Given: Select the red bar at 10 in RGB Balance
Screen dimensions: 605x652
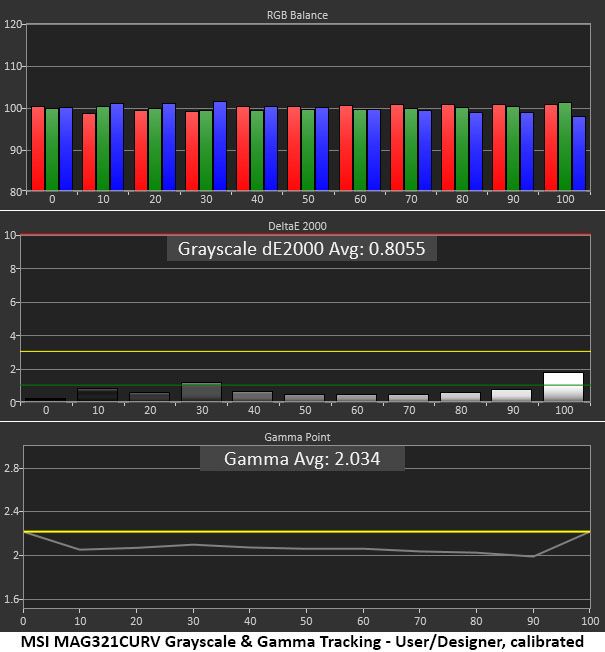Looking at the screenshot, I should pos(89,152).
